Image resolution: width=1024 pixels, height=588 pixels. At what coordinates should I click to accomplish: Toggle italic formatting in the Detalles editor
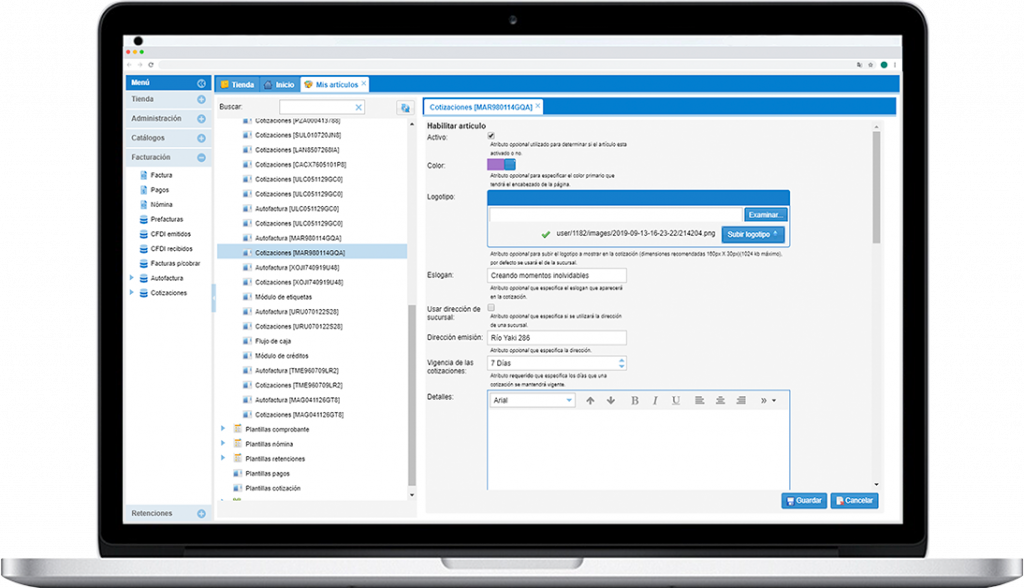point(656,400)
